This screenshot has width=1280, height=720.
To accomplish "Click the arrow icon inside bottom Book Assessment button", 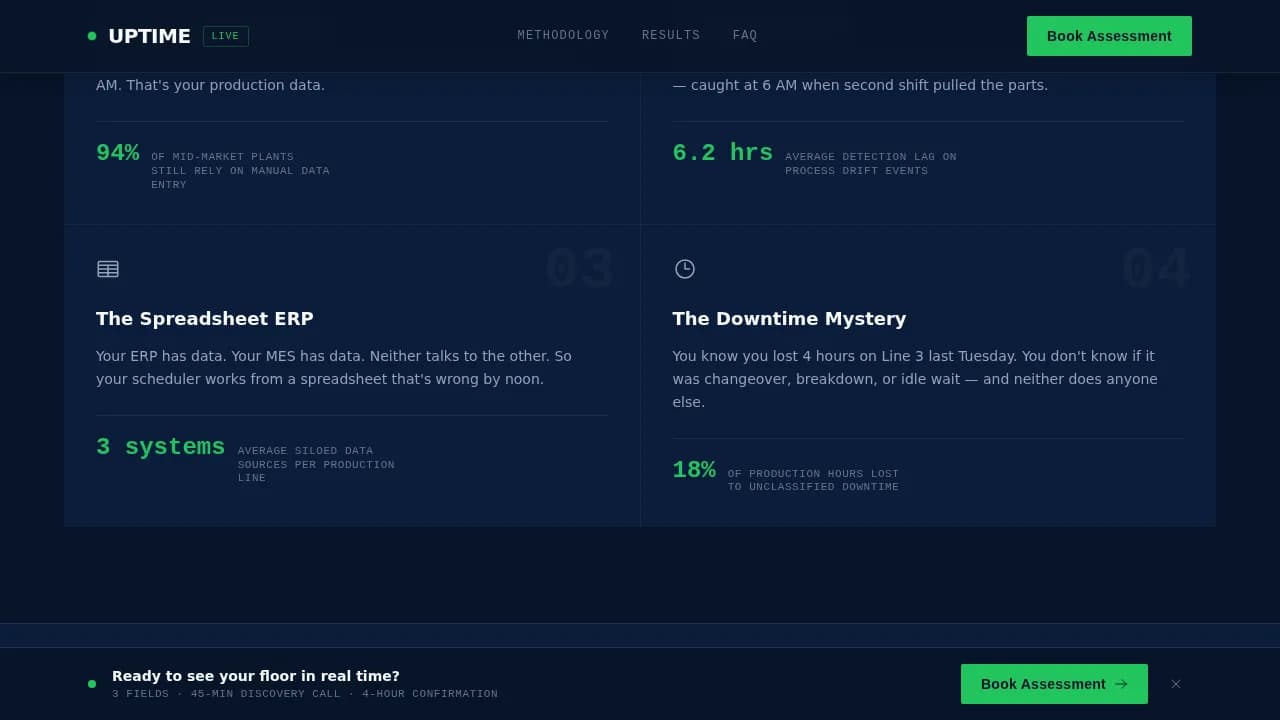I will [1119, 684].
